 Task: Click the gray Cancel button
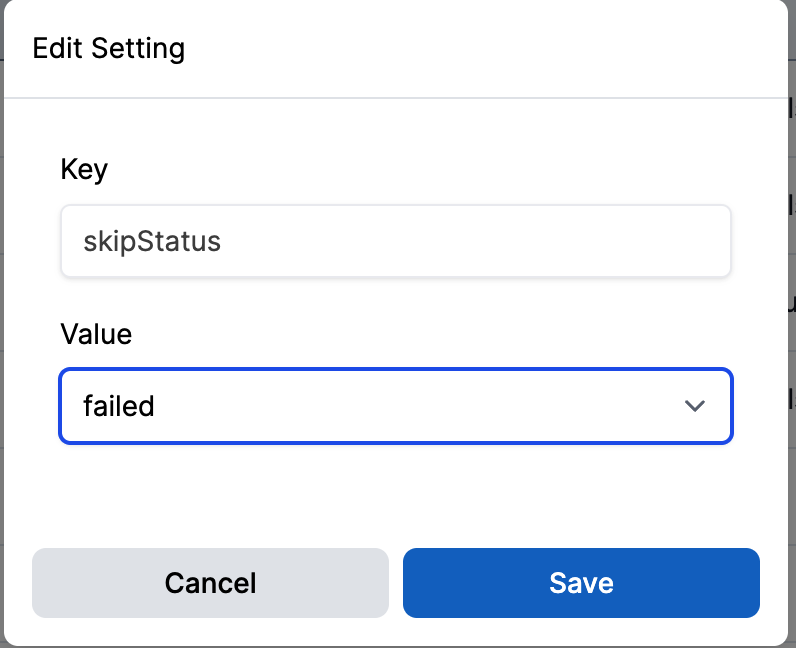(x=210, y=582)
